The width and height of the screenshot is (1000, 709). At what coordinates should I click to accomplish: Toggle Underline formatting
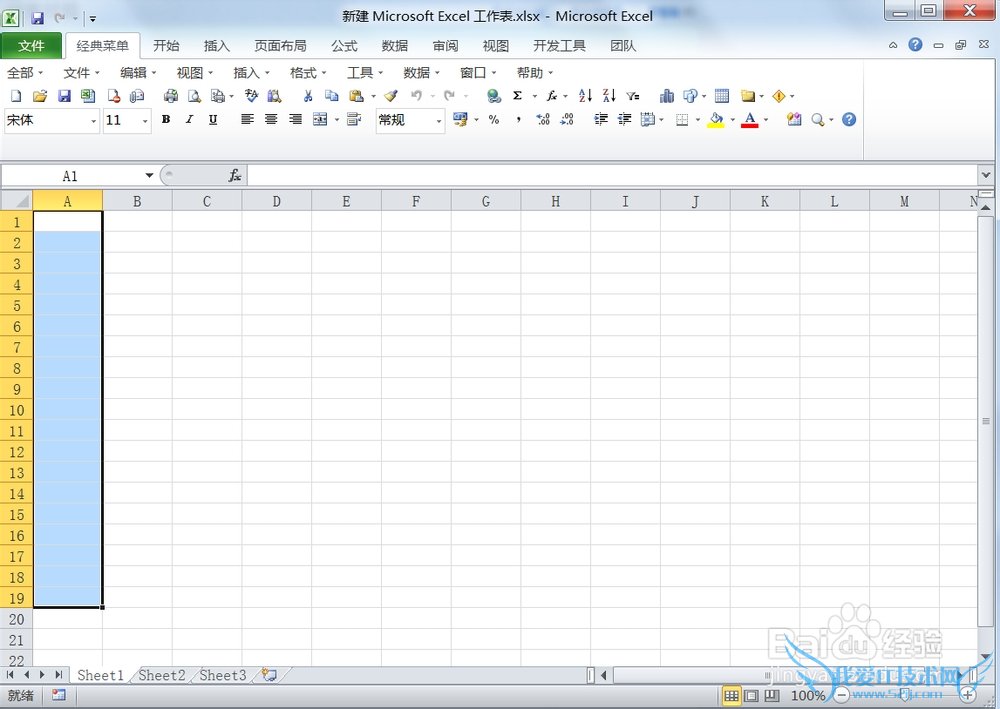213,119
